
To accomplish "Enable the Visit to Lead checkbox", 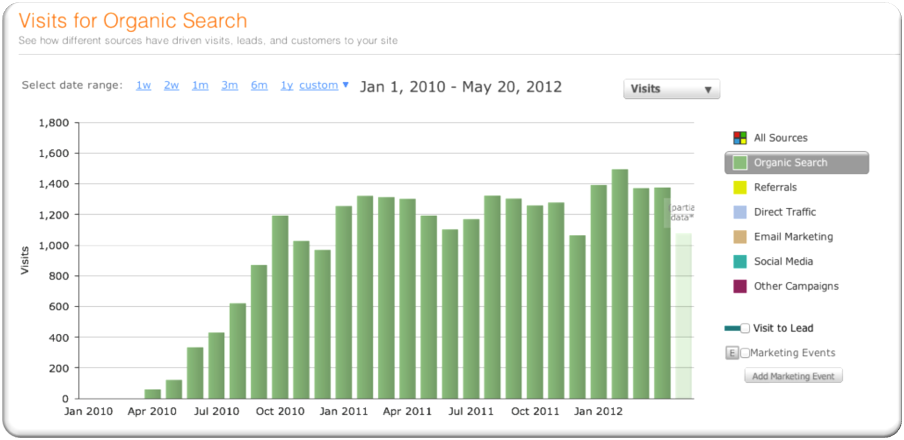I will [x=745, y=328].
